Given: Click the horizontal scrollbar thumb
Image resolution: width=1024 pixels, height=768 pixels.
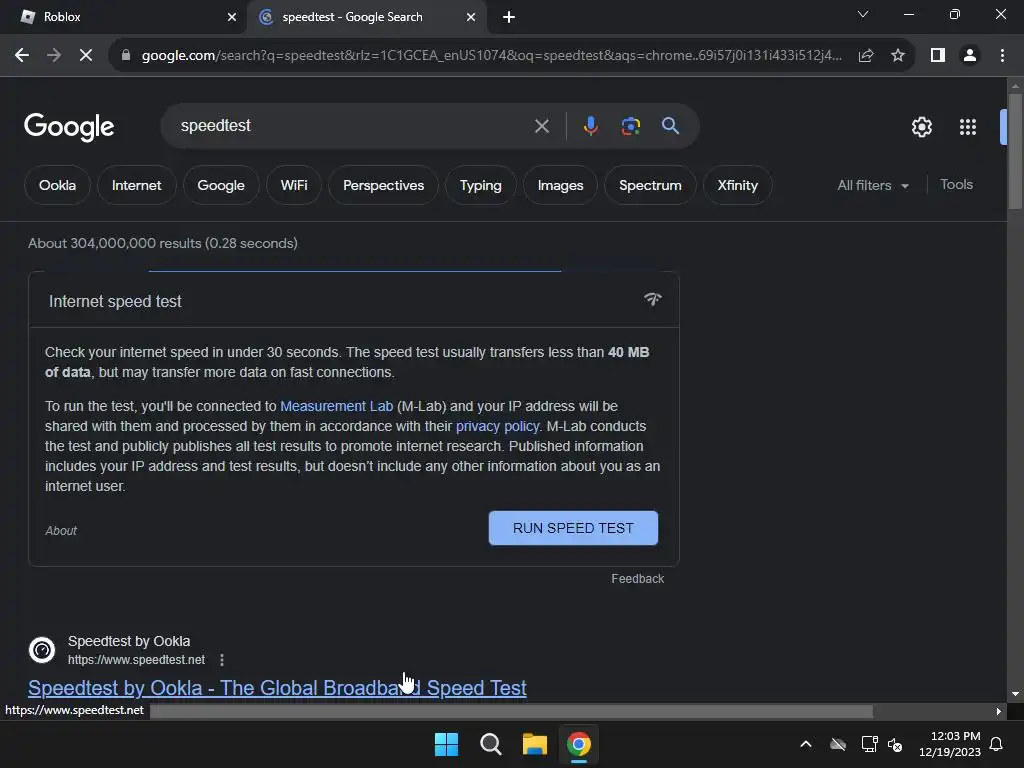Looking at the screenshot, I should coord(511,711).
